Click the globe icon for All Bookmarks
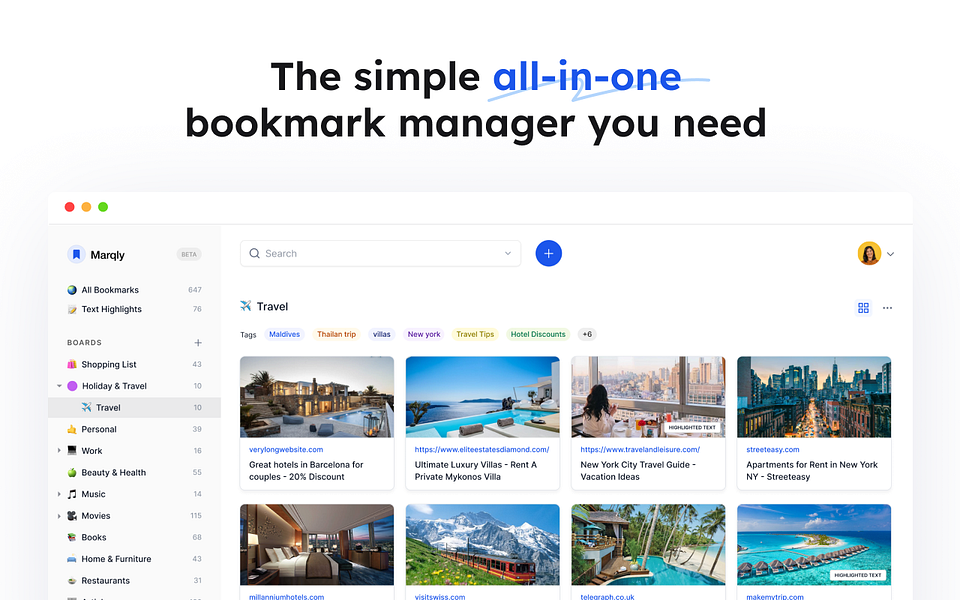Image resolution: width=960 pixels, height=600 pixels. 72,290
